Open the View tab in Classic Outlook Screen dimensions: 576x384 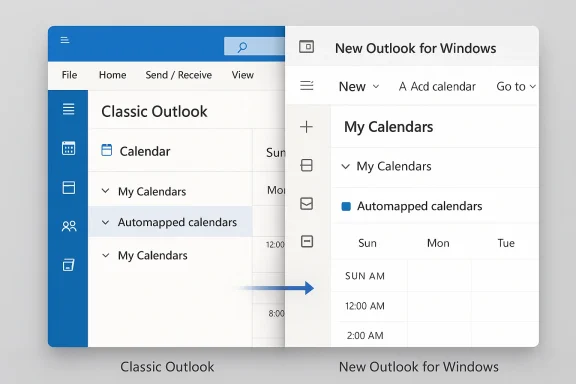(x=242, y=75)
